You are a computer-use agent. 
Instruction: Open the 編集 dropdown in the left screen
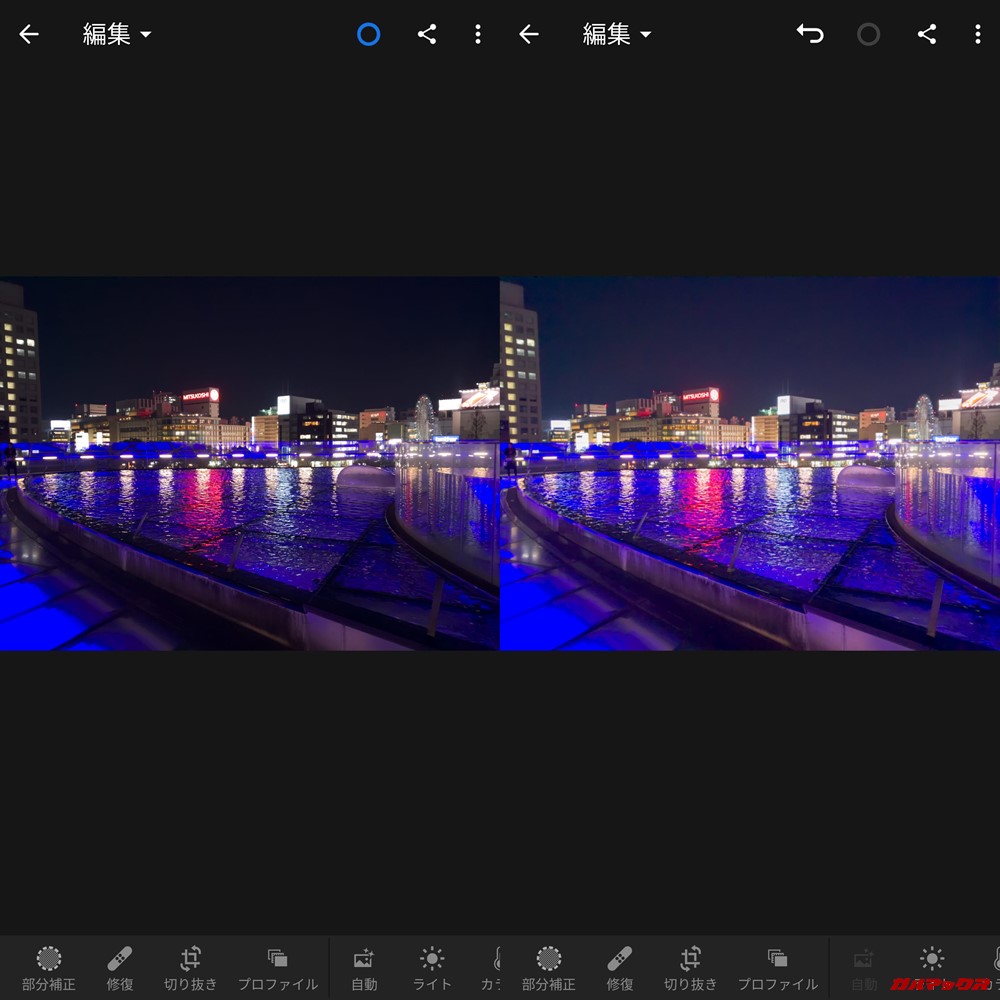(x=116, y=34)
